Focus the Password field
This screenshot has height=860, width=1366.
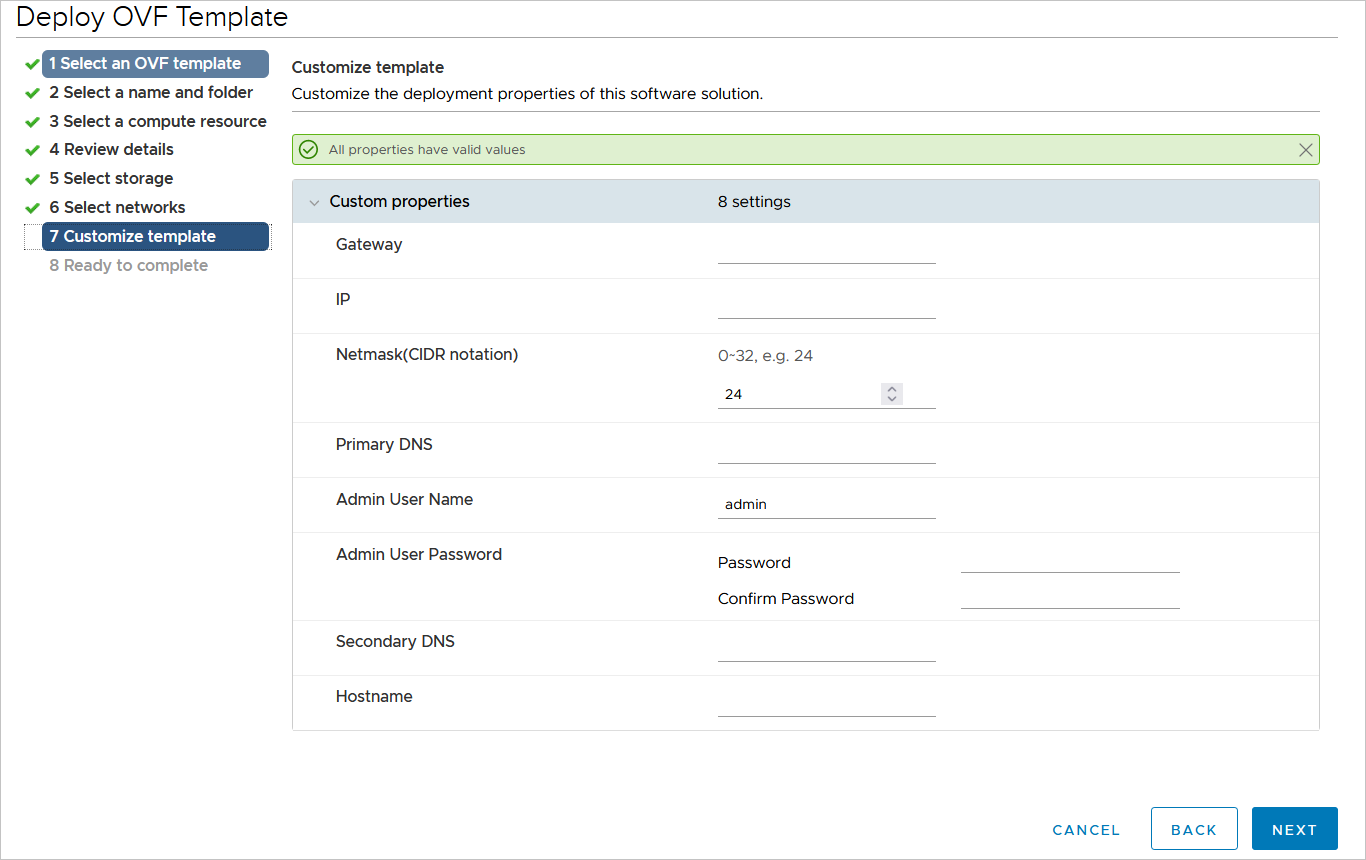(x=1070, y=561)
